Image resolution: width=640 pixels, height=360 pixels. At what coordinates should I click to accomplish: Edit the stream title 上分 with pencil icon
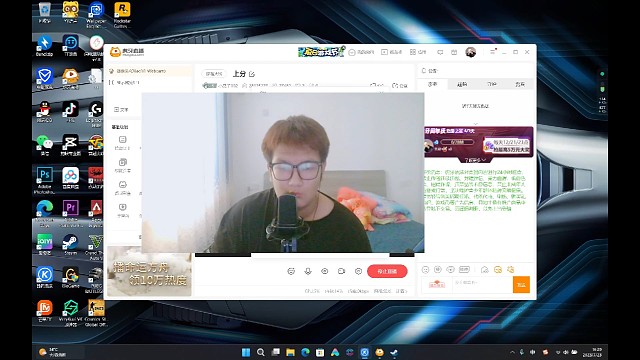[252, 74]
